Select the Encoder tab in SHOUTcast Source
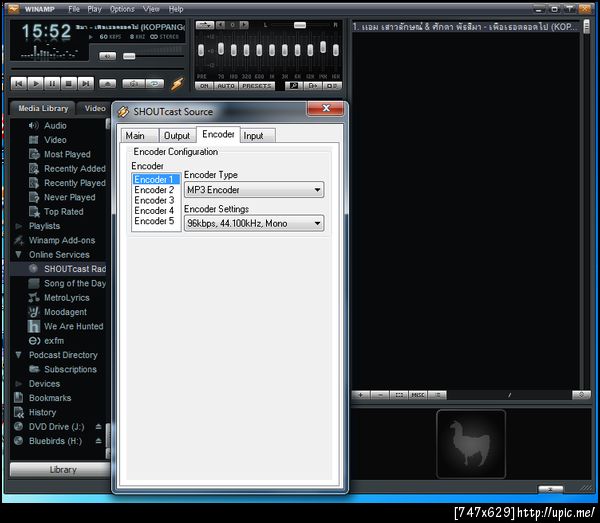This screenshot has height=523, width=600. click(x=218, y=134)
